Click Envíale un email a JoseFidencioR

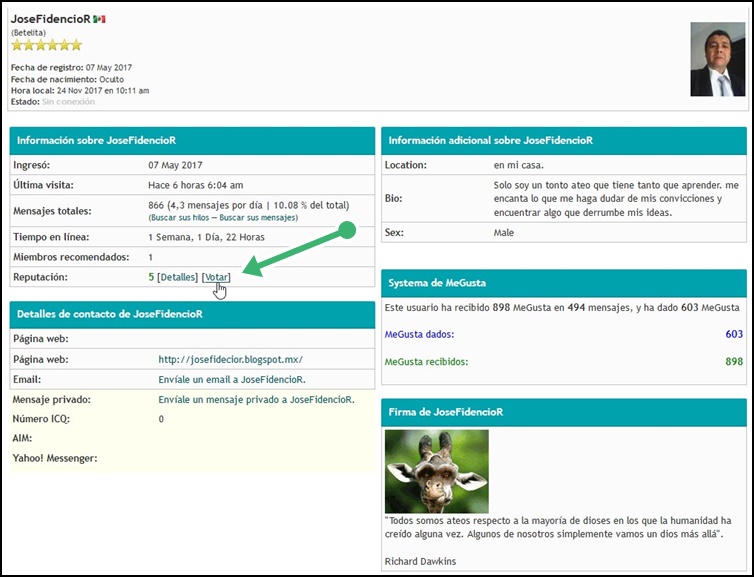[232, 380]
